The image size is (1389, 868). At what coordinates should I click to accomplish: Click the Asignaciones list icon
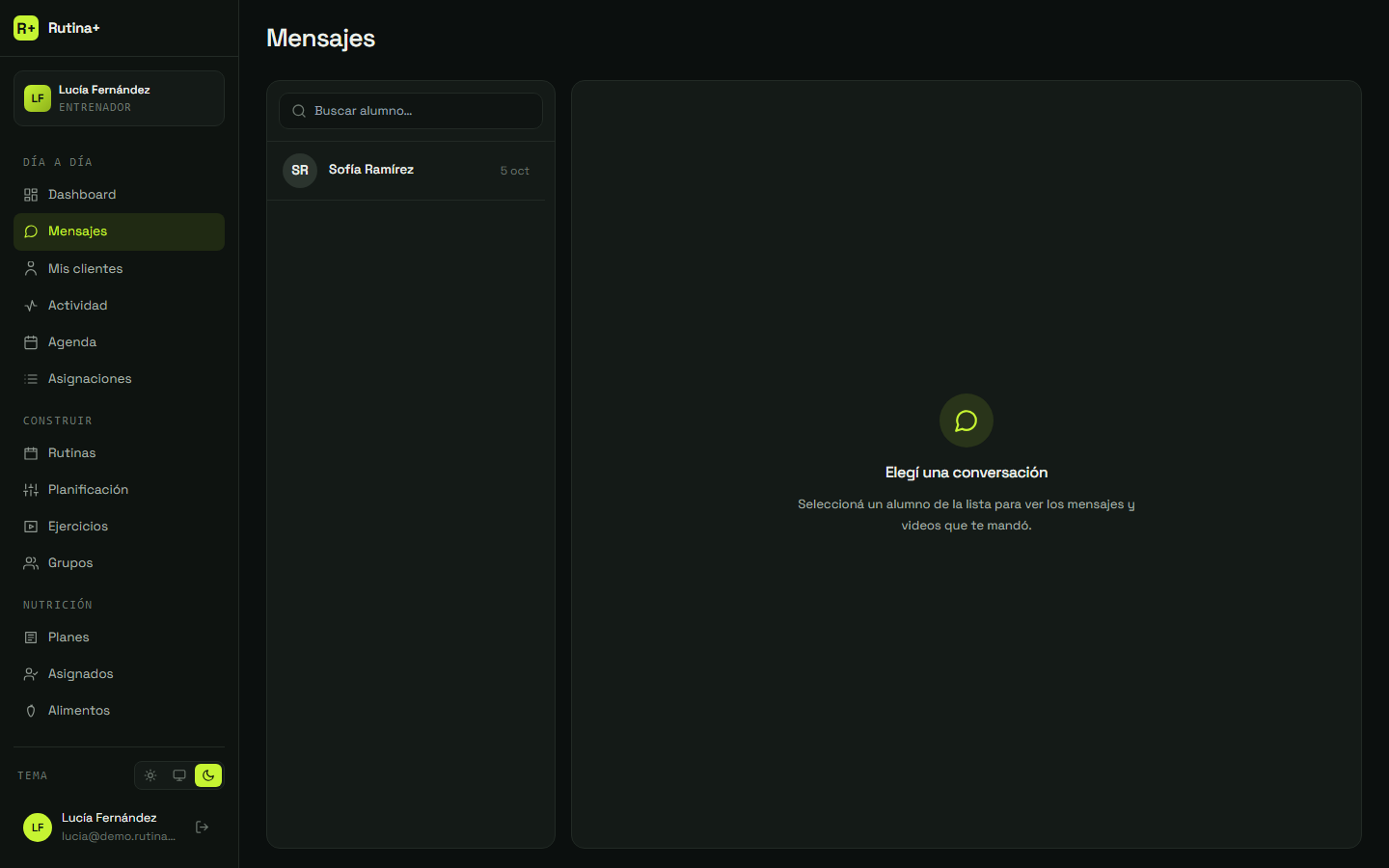(31, 379)
